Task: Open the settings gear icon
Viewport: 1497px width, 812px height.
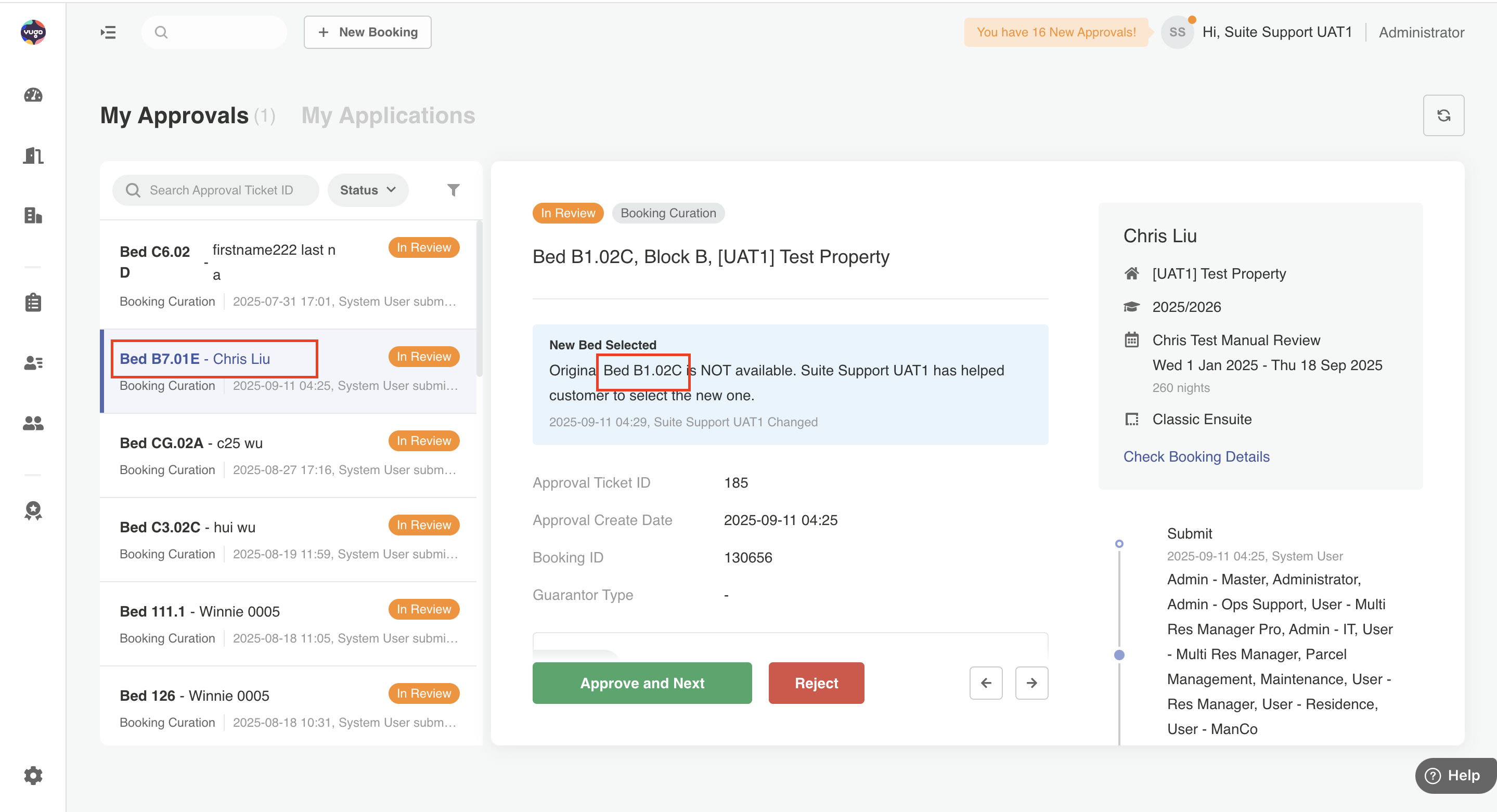Action: [33, 775]
